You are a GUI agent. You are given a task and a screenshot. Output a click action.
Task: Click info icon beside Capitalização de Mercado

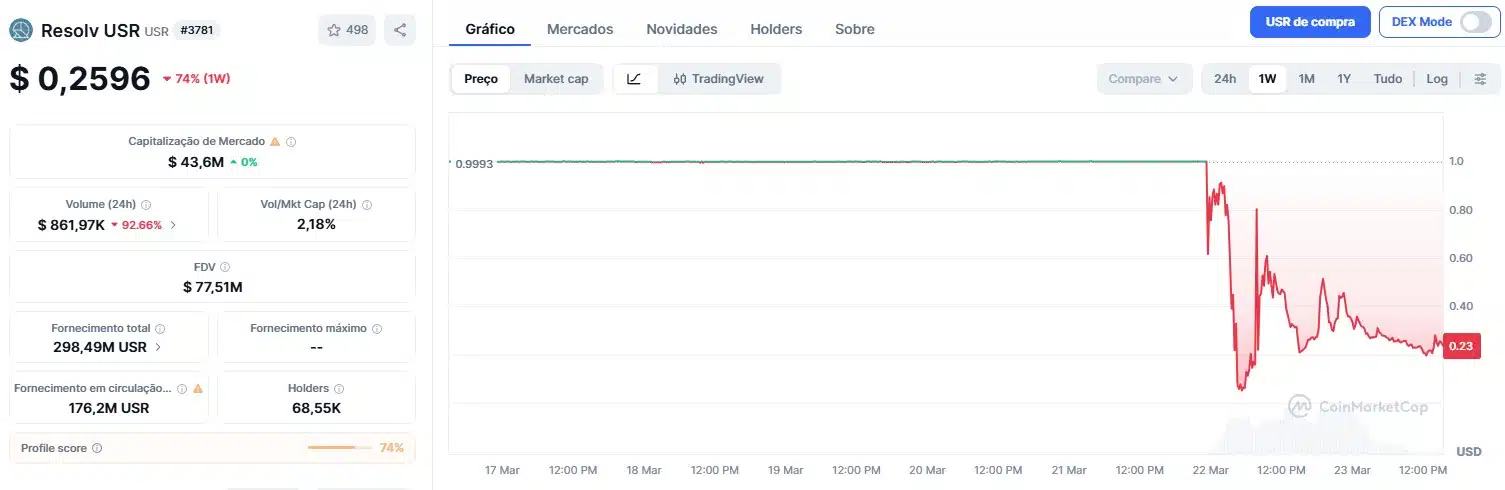(291, 142)
